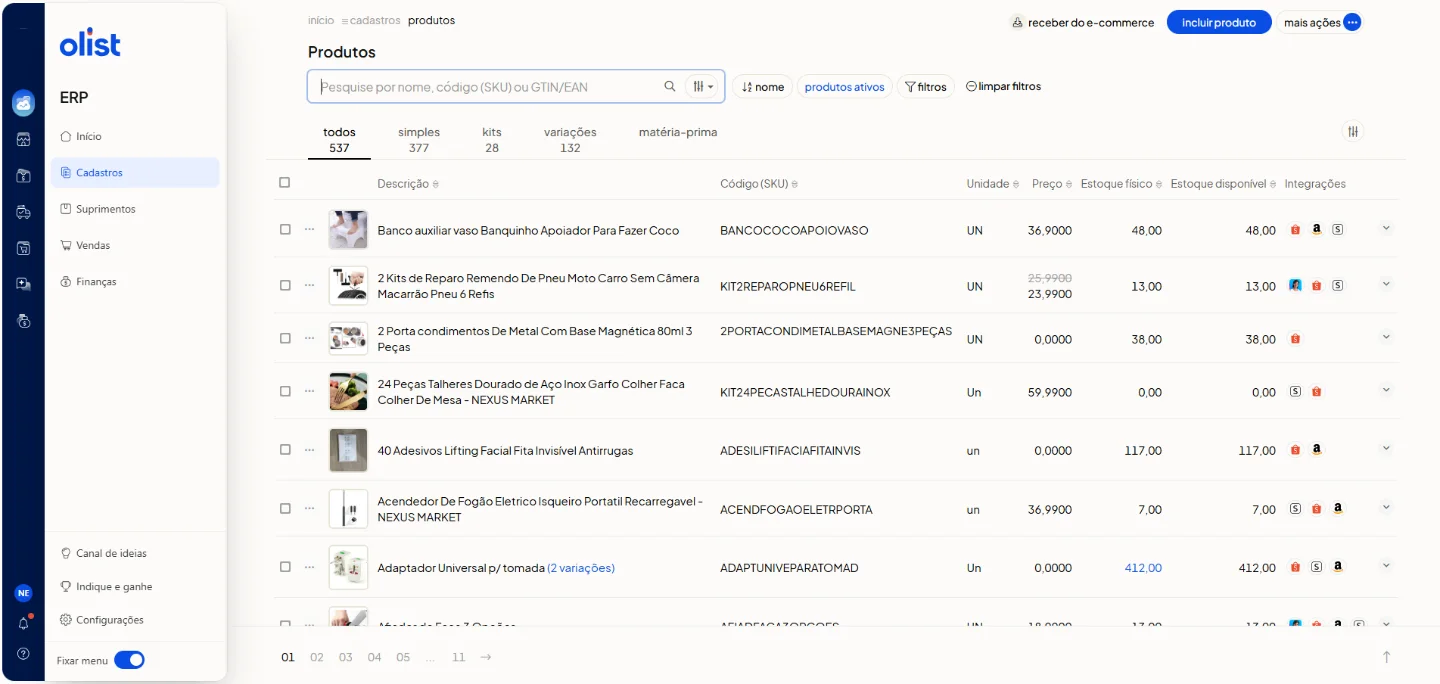
Task: Toggle the Fixar menu switch
Action: (129, 660)
